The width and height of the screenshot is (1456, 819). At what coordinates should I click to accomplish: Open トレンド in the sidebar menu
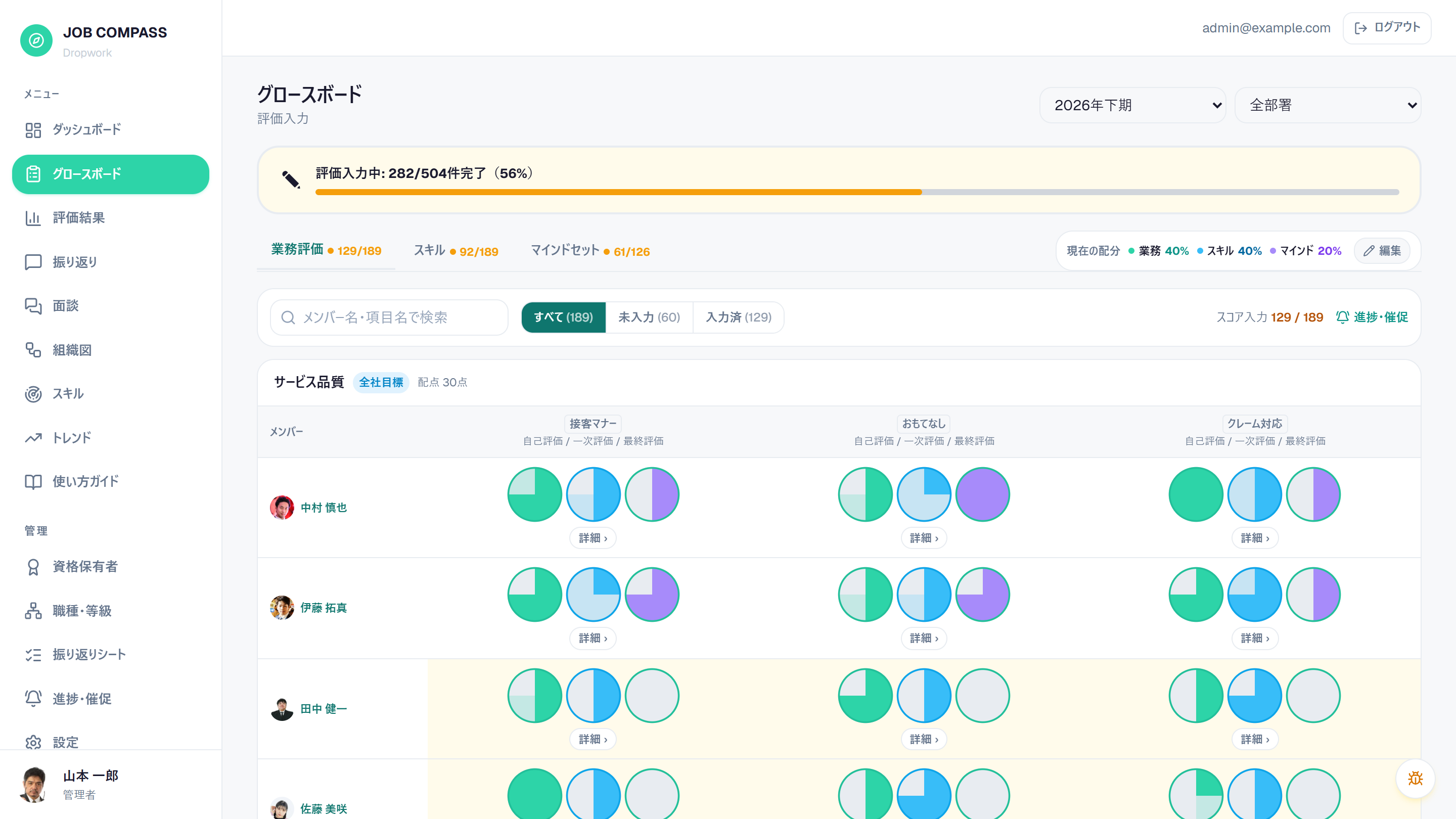[111, 438]
